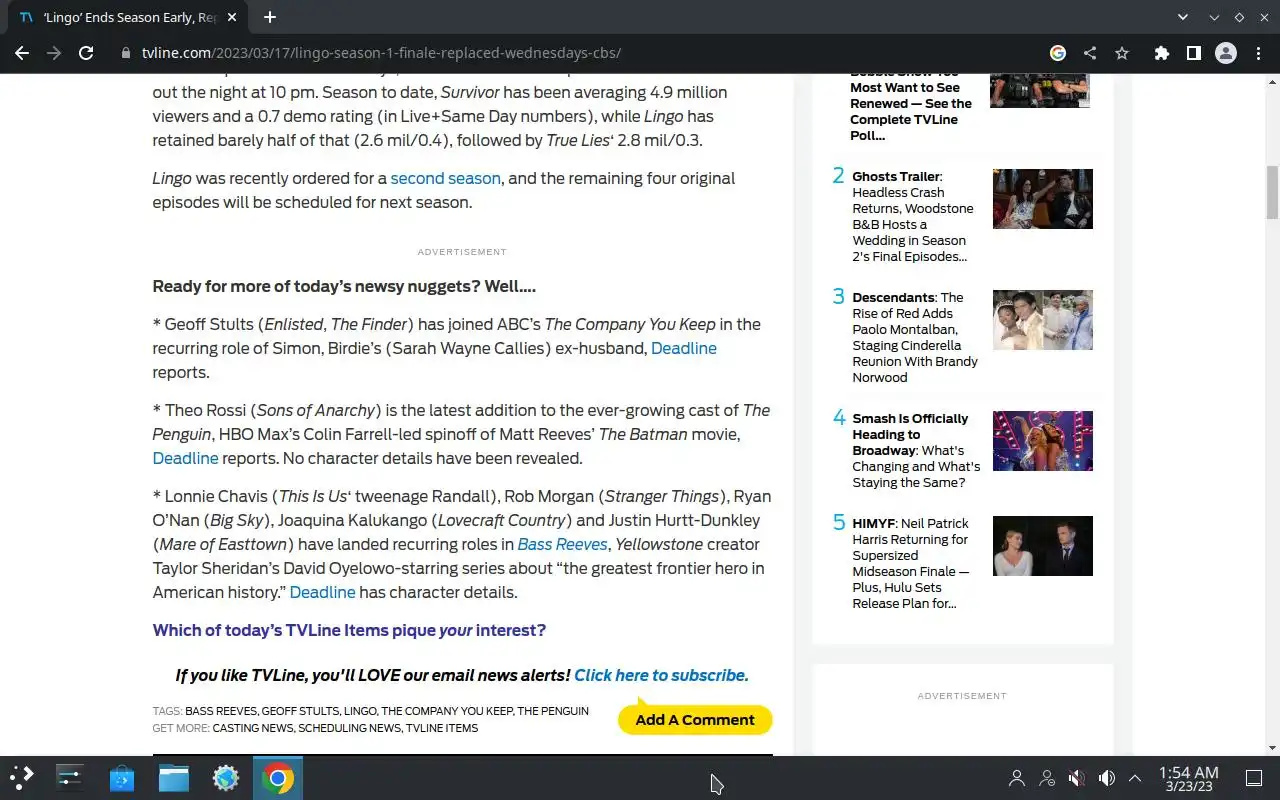The height and width of the screenshot is (800, 1280).
Task: Open the LINGO tag
Action: point(360,711)
